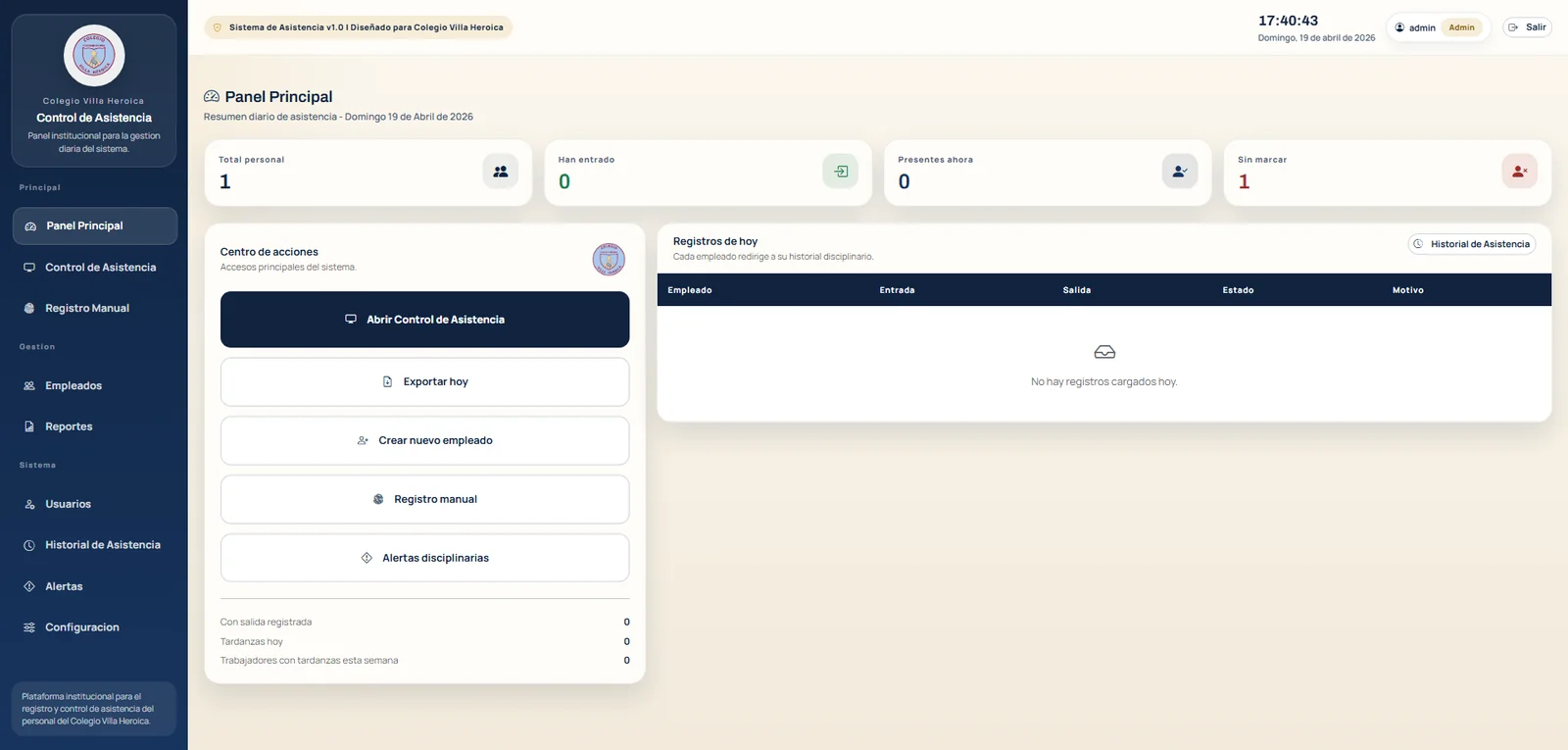Click 'Trabajadores con tardanzas esta semana' row
The width and height of the screenshot is (1568, 750).
[x=424, y=661]
